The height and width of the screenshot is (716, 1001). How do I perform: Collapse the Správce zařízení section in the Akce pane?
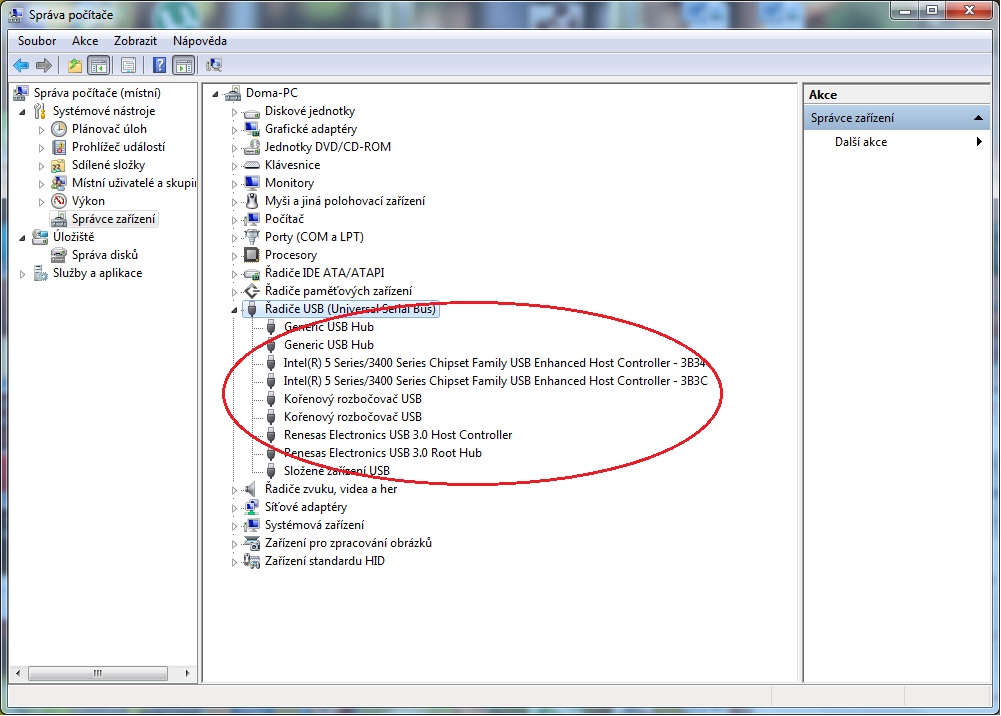[980, 118]
